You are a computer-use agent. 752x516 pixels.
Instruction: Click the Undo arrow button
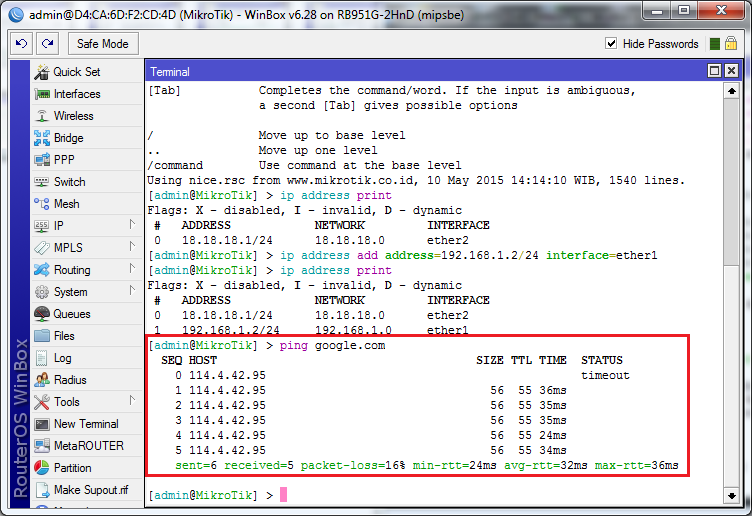pyautogui.click(x=21, y=44)
